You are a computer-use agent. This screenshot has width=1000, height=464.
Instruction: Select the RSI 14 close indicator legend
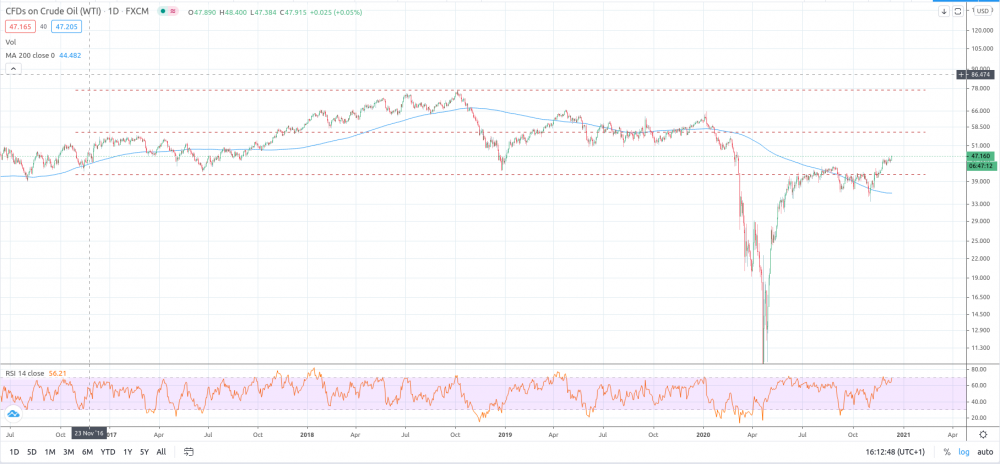(x=25, y=373)
